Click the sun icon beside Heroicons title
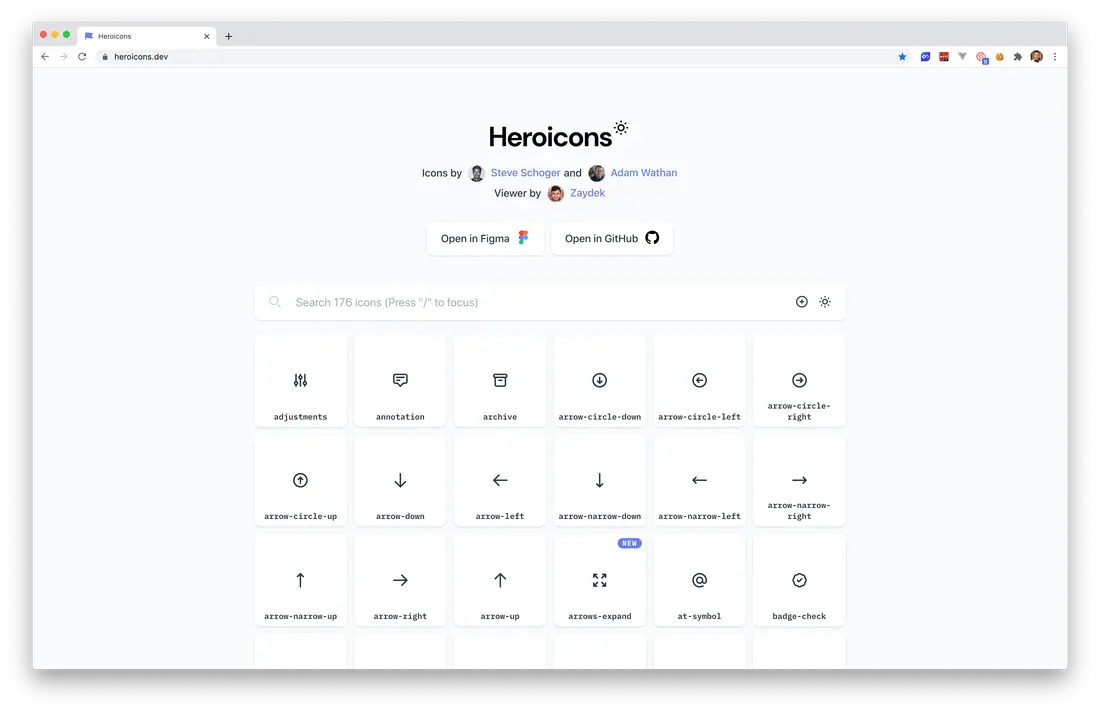This screenshot has height=712, width=1100. click(x=621, y=128)
